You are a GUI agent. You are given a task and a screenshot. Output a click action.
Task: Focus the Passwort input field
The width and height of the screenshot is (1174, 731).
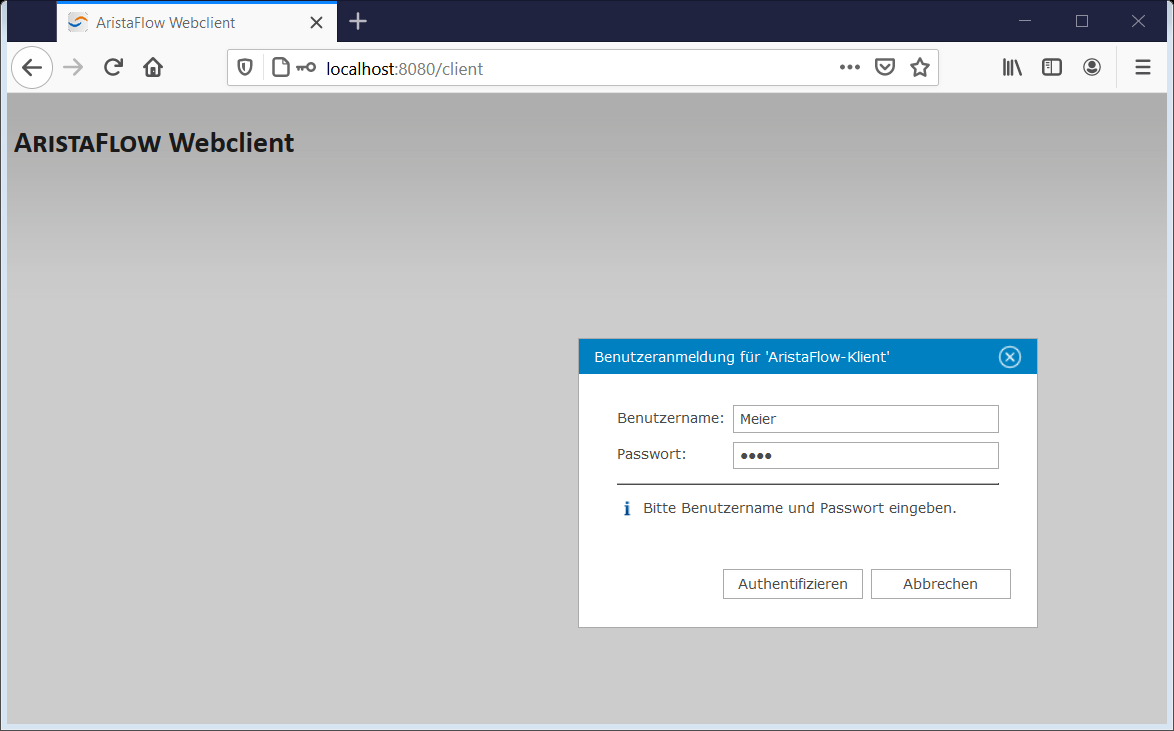click(x=865, y=456)
